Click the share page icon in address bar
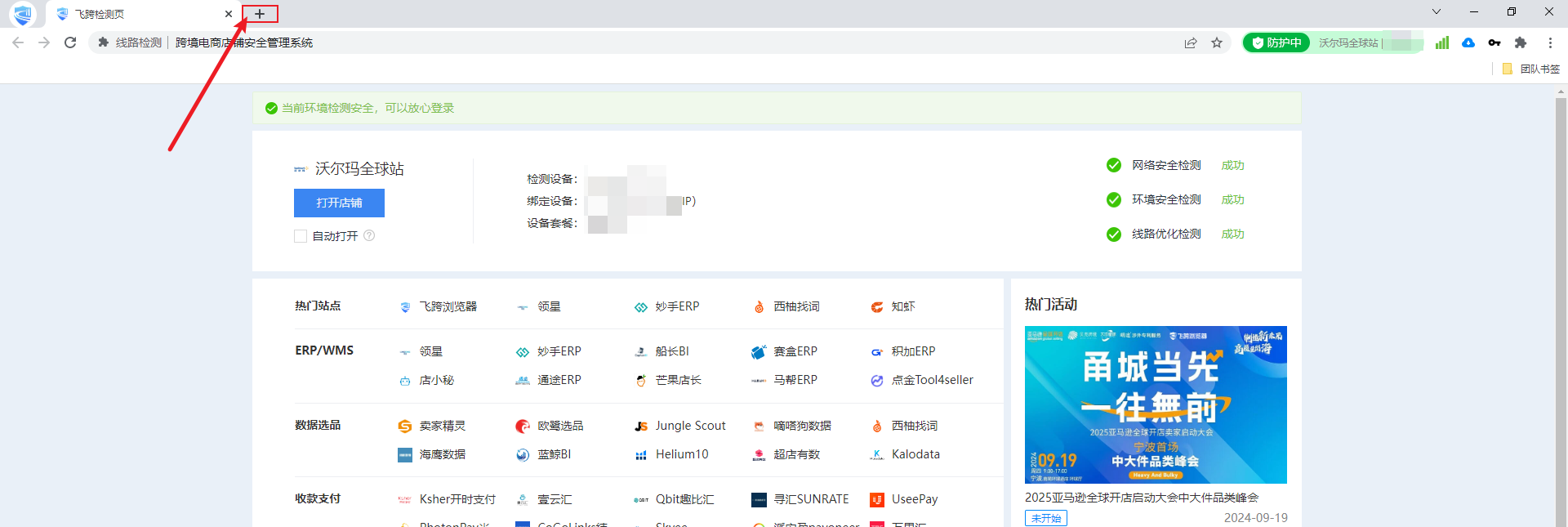This screenshot has height=527, width=1568. click(1191, 42)
